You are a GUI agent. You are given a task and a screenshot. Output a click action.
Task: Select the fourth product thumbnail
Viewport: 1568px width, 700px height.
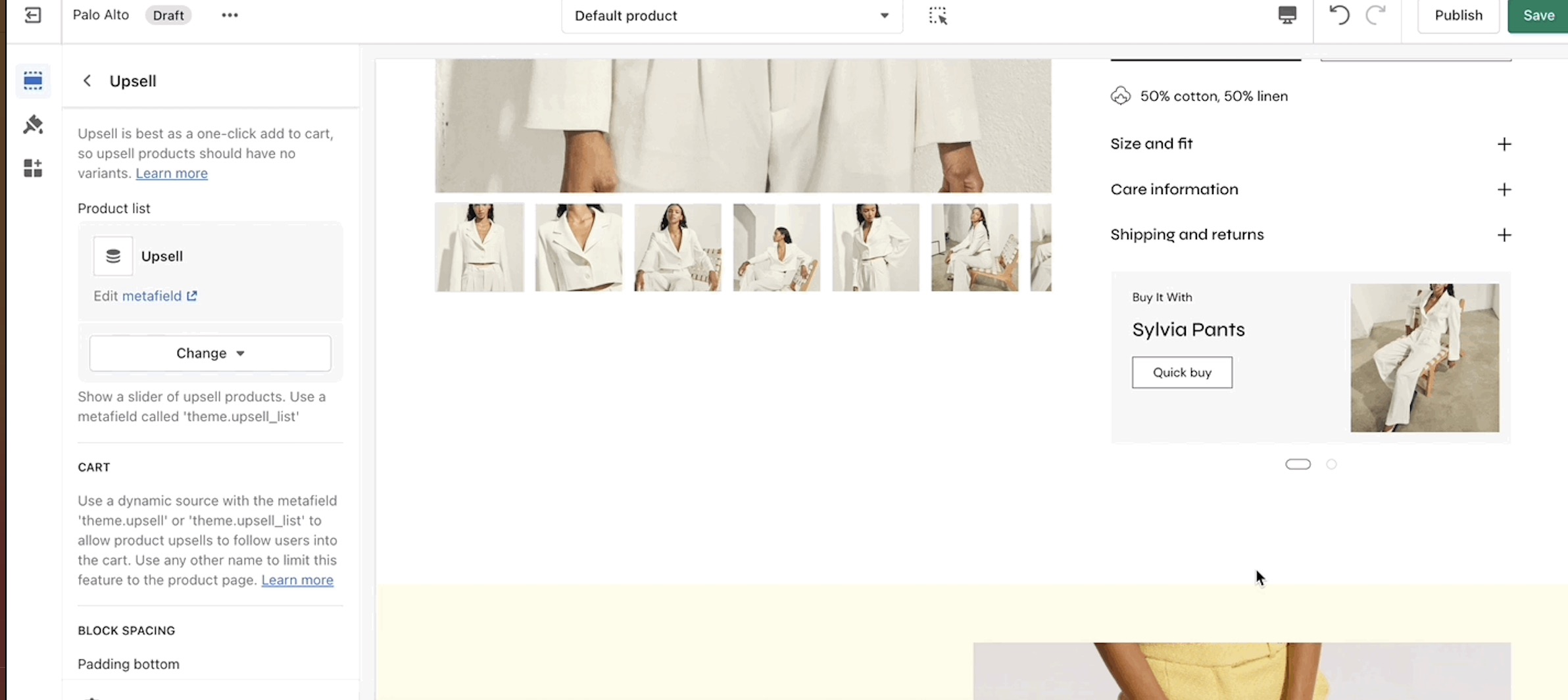777,247
